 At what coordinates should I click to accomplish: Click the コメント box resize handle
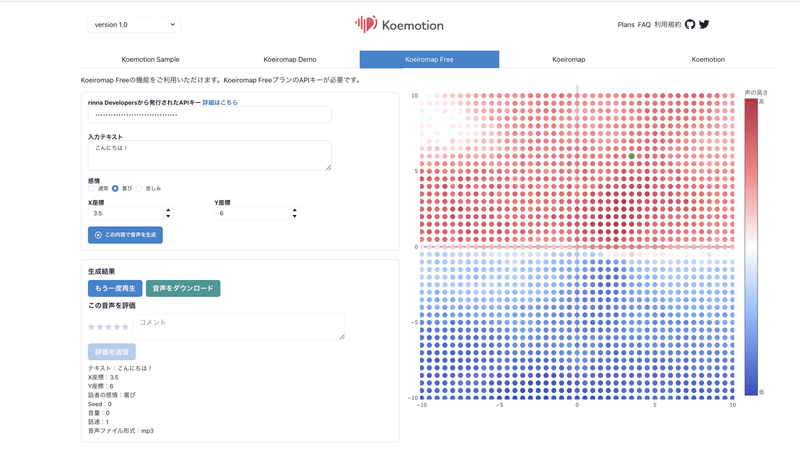[342, 336]
